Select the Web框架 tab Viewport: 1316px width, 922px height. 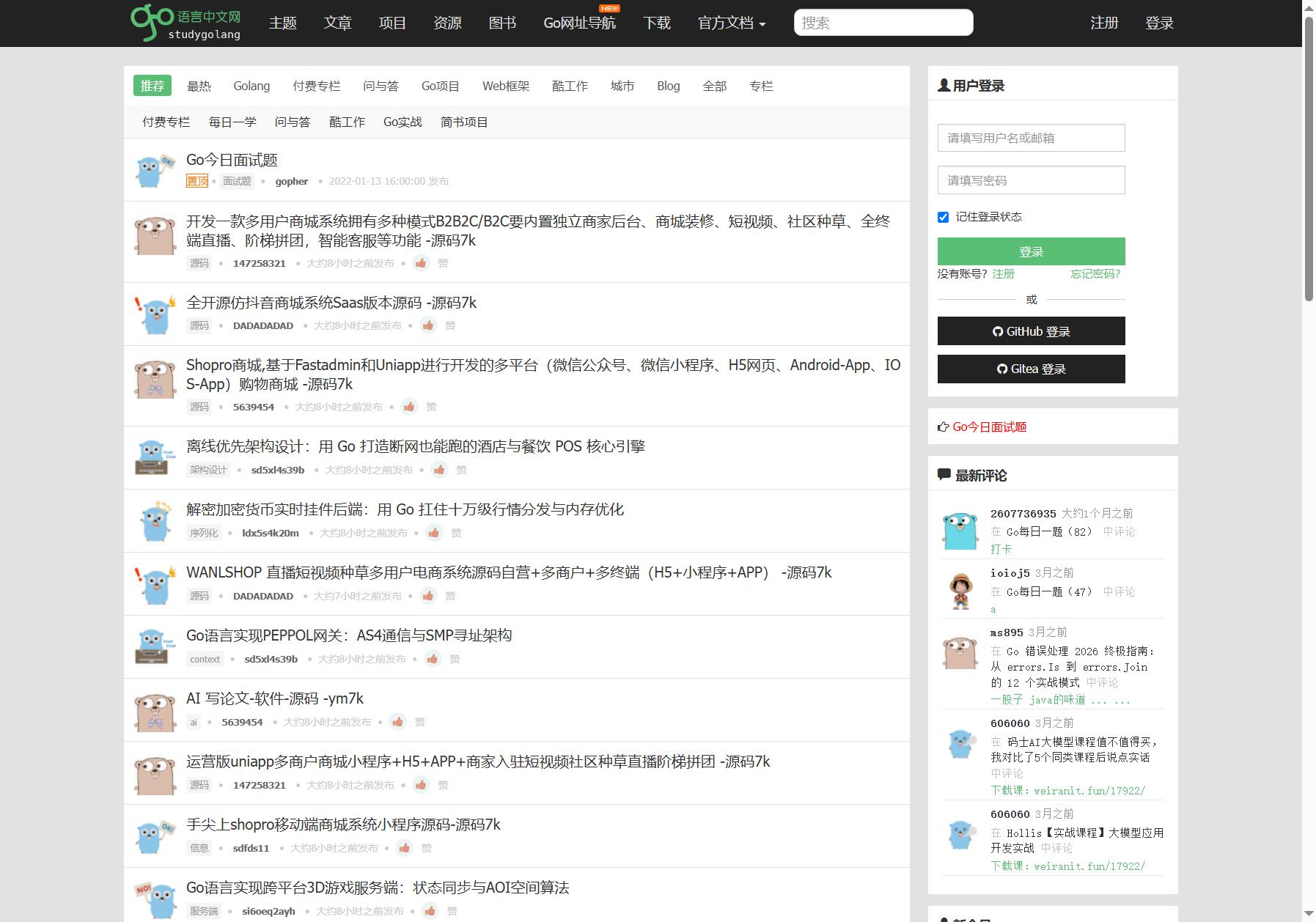tap(506, 86)
